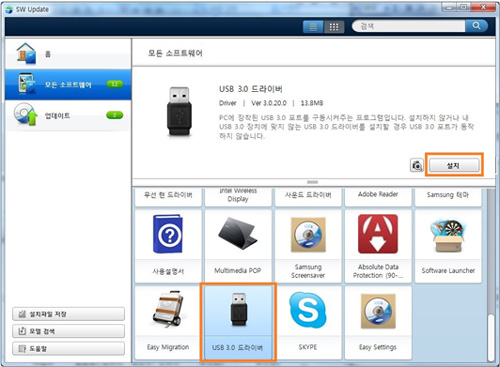Viewport: 500px width, 367px height.
Task: Select the Samsung Screensaver tile
Action: [x=308, y=246]
